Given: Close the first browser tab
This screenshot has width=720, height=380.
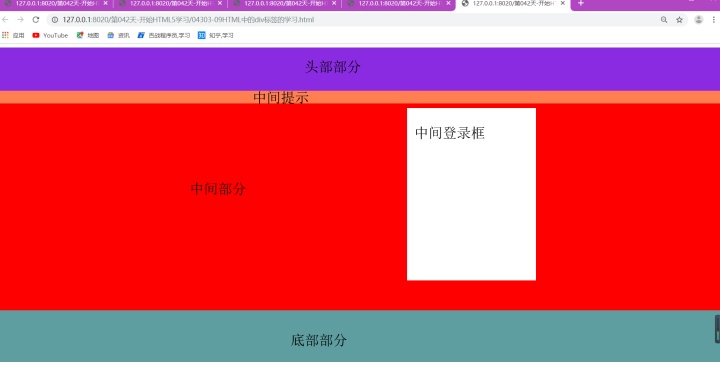Looking at the screenshot, I should 106,3.
